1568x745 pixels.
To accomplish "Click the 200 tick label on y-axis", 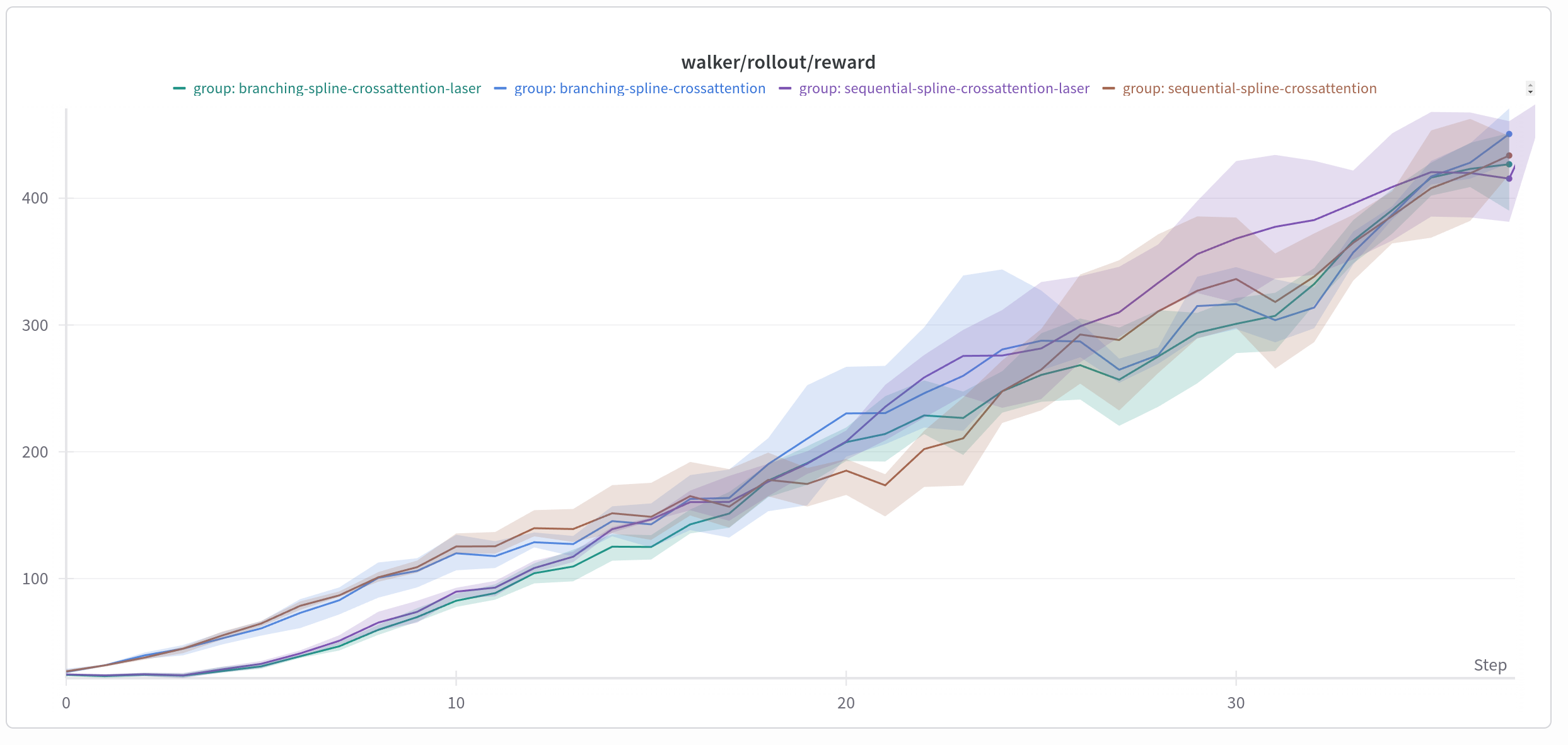I will point(35,452).
